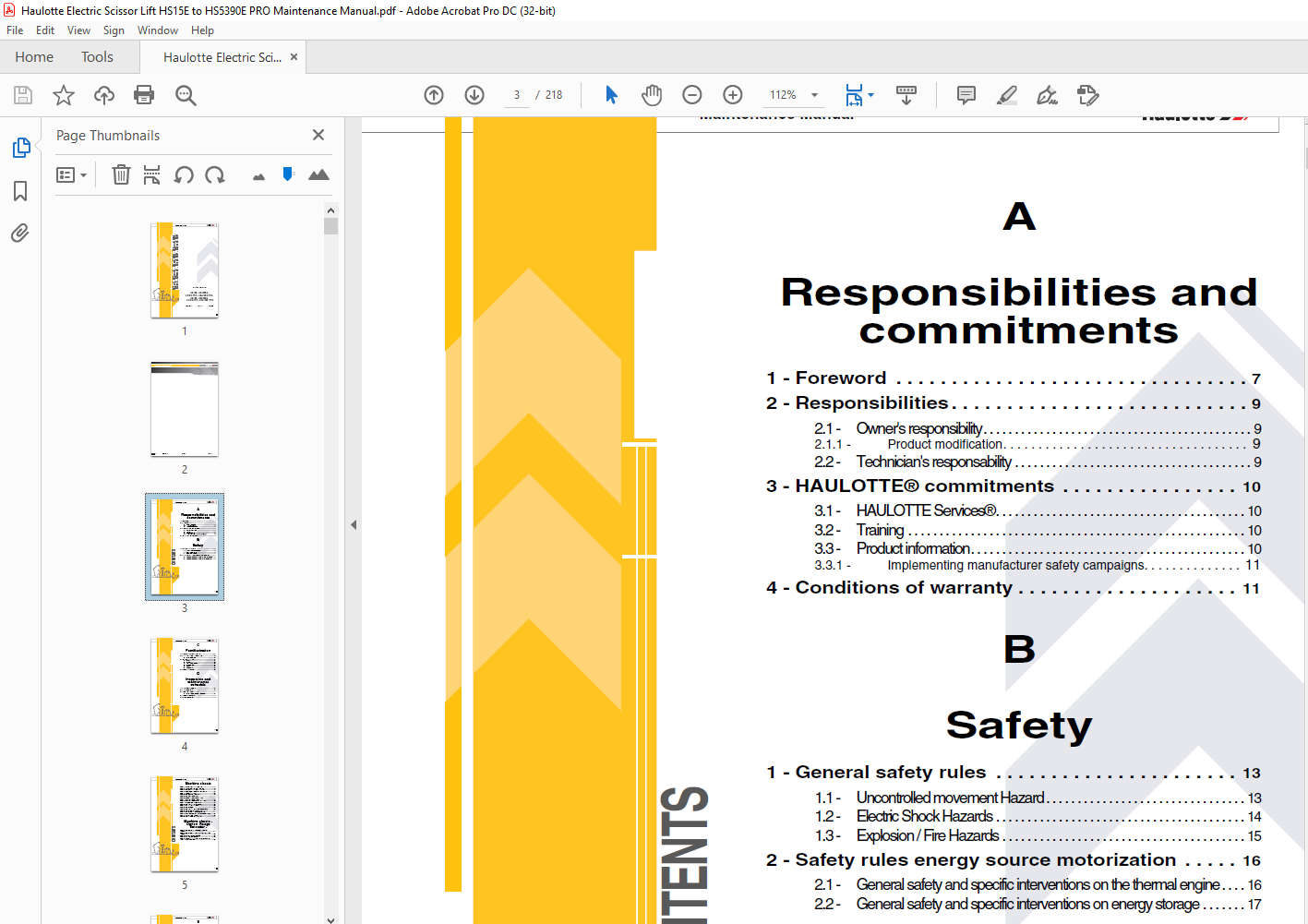Rotate page clockwise
The image size is (1308, 924).
(215, 174)
